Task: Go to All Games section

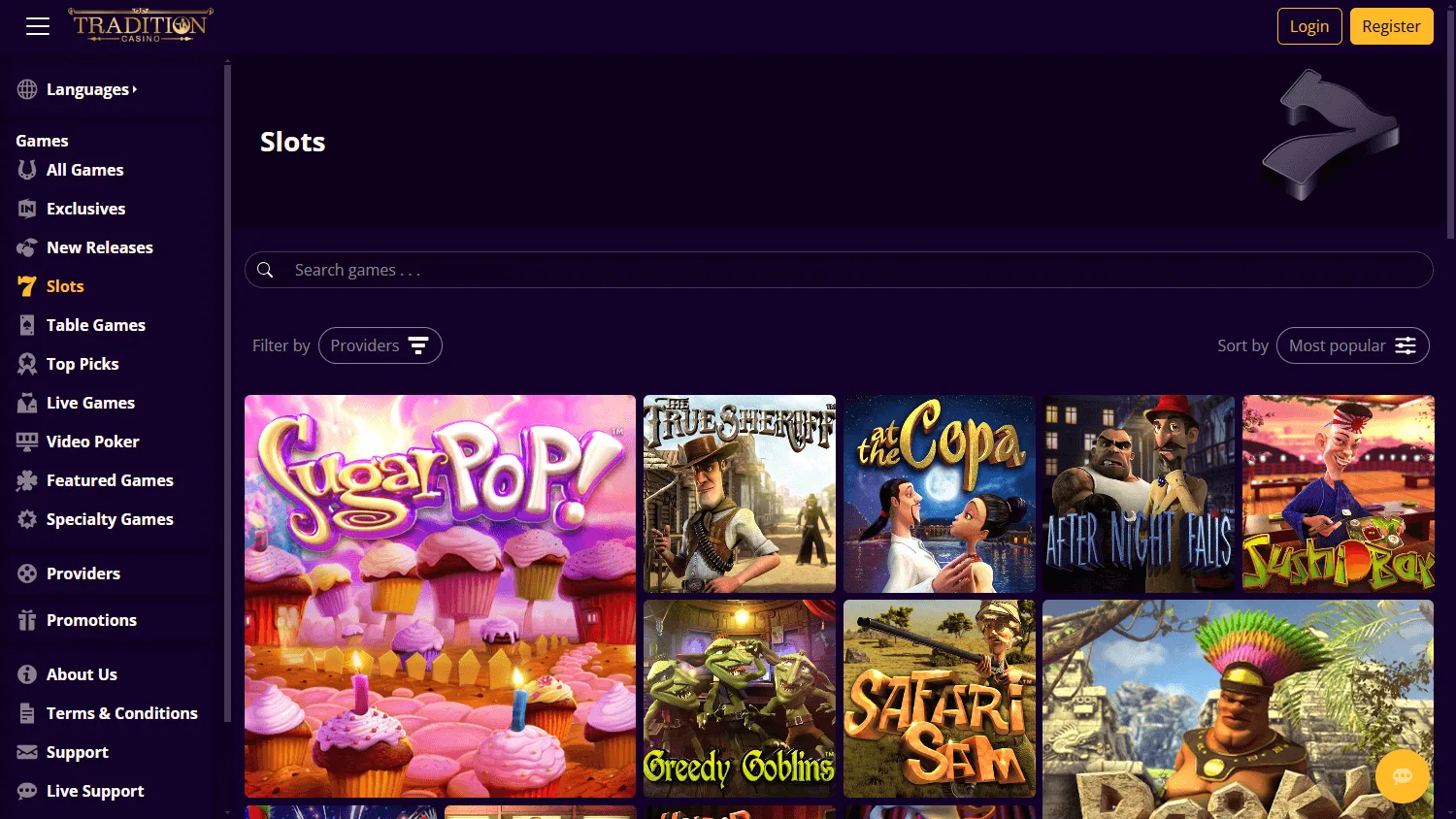Action: pos(85,170)
